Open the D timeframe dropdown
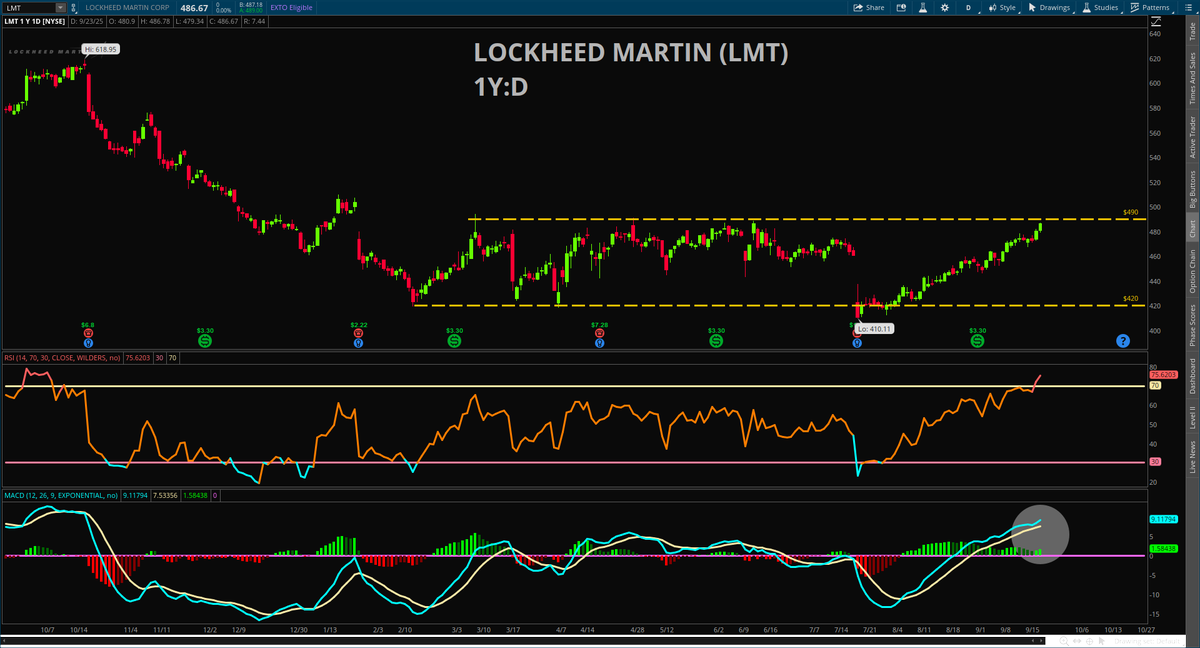1200x648 pixels. point(968,7)
